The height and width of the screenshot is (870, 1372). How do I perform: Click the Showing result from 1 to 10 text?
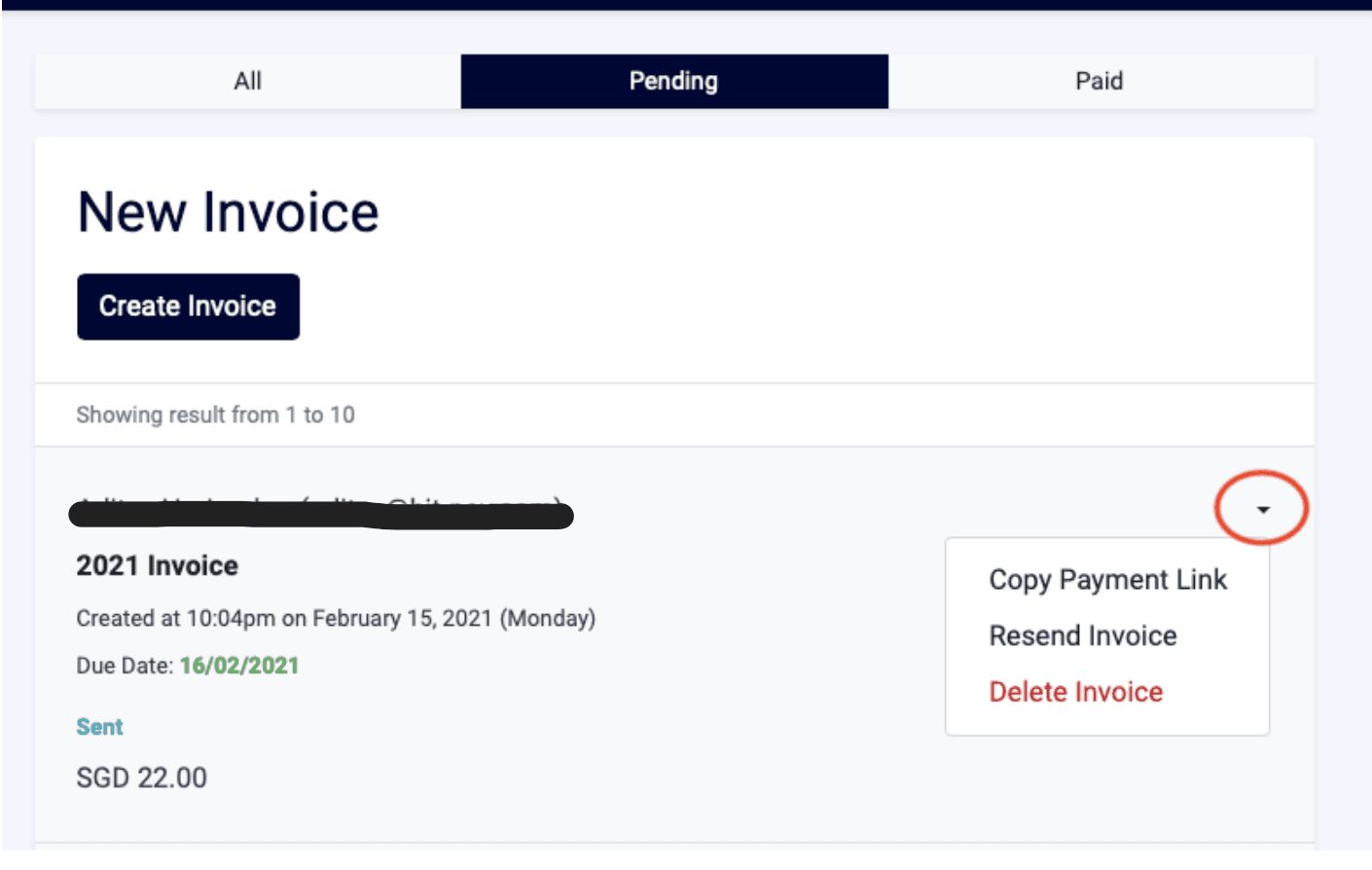click(215, 415)
